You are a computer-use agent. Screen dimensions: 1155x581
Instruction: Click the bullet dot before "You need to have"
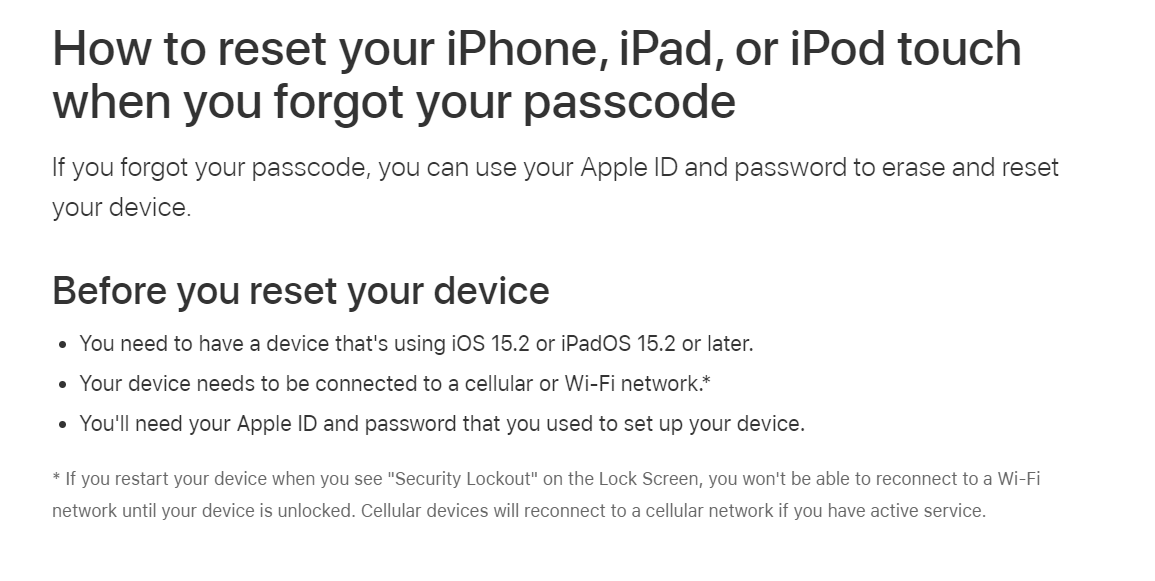62,345
